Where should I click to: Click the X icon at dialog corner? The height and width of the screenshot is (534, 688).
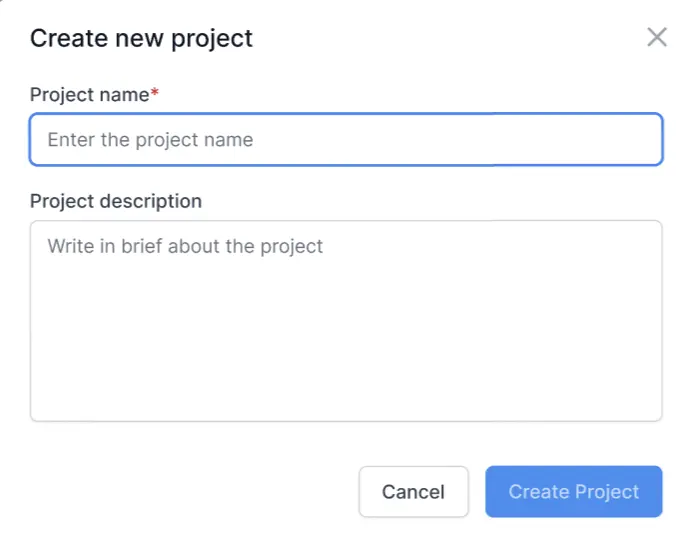[x=656, y=38]
